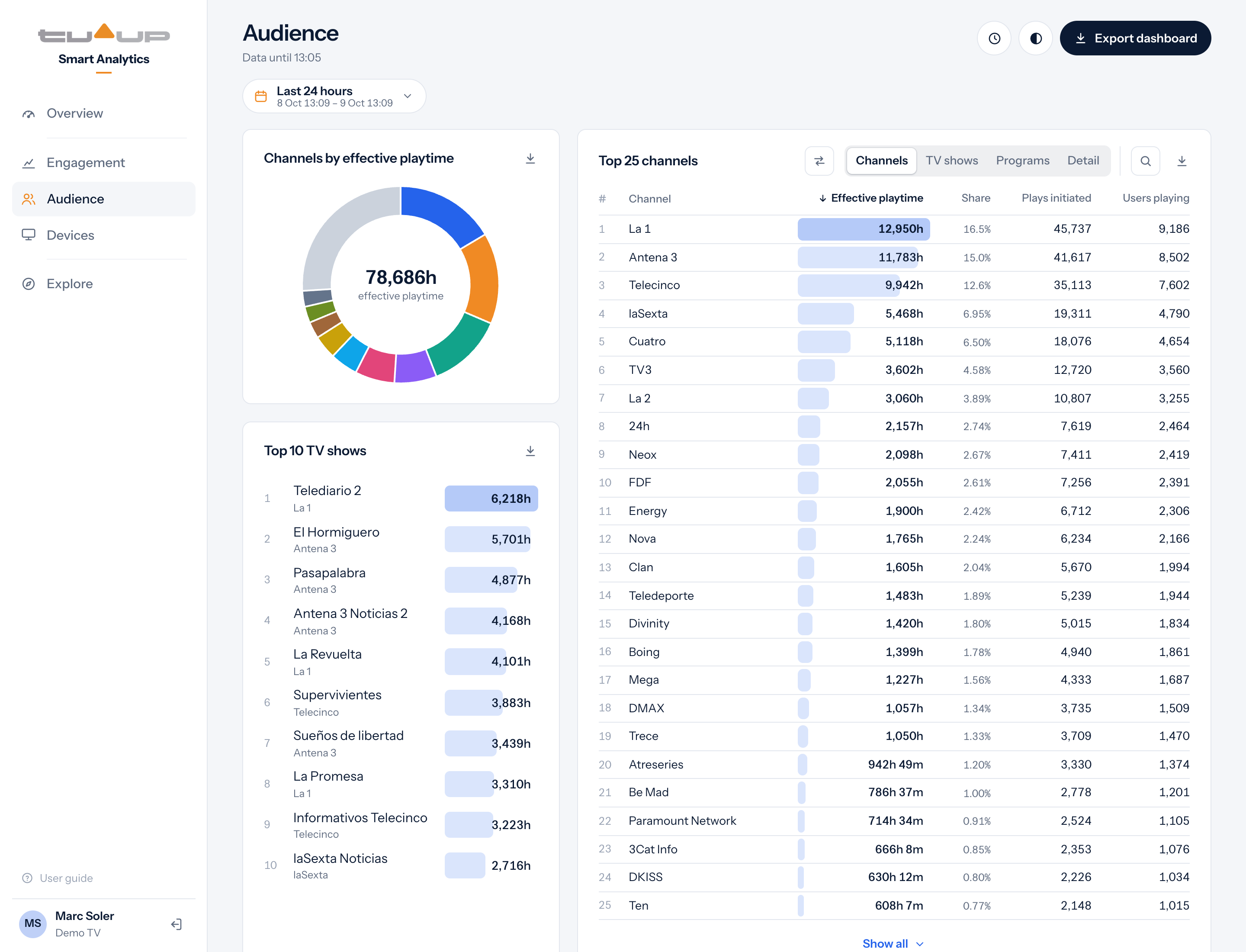Viewport: 1246px width, 952px height.
Task: Click the MS user avatar
Action: tap(33, 924)
